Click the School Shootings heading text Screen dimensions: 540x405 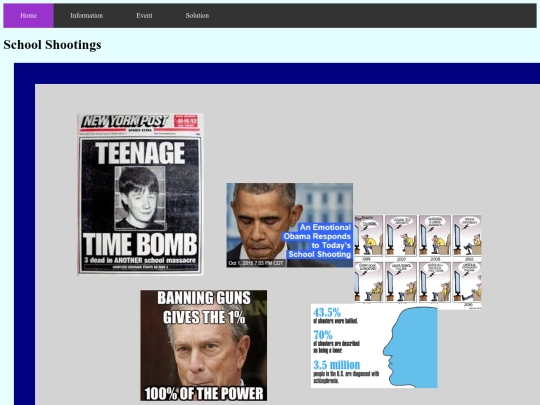tap(52, 45)
